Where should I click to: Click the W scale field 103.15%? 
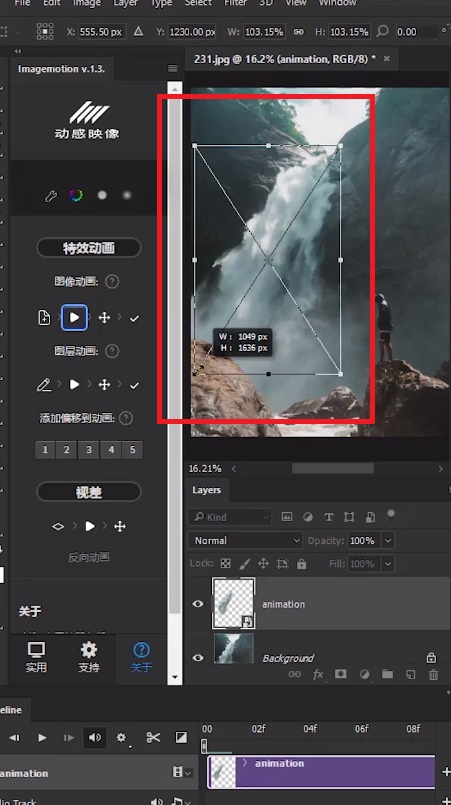coord(264,32)
